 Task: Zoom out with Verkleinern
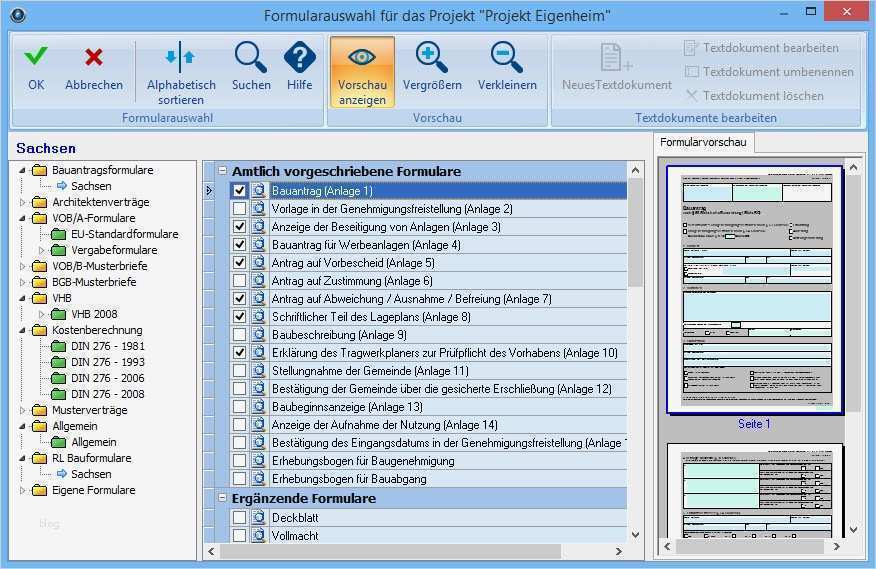coord(507,67)
